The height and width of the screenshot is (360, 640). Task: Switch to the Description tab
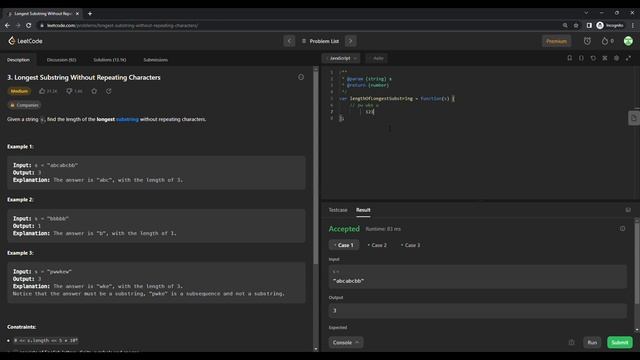click(18, 60)
